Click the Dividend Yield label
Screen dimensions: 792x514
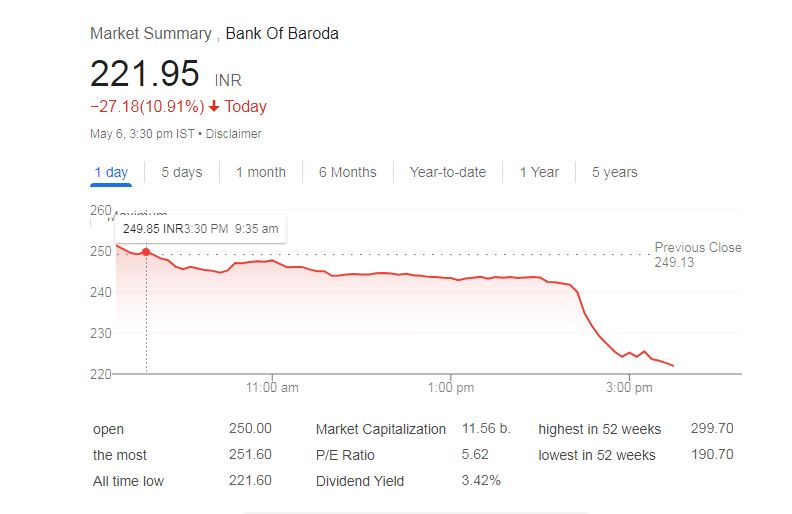360,481
